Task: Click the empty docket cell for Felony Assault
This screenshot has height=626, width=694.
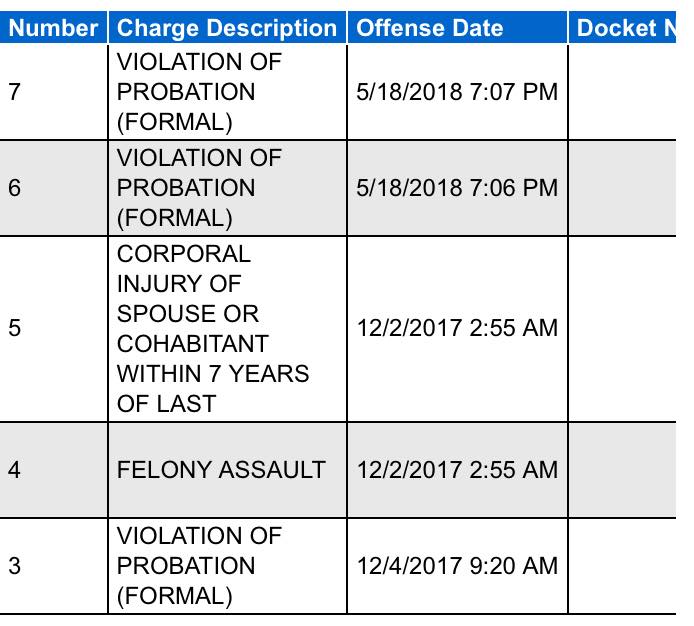Action: [x=630, y=469]
